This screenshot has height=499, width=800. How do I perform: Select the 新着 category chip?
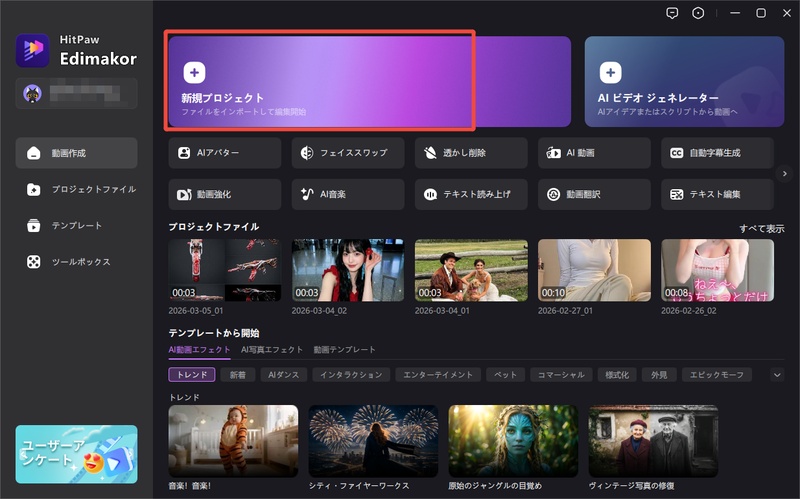pos(238,375)
